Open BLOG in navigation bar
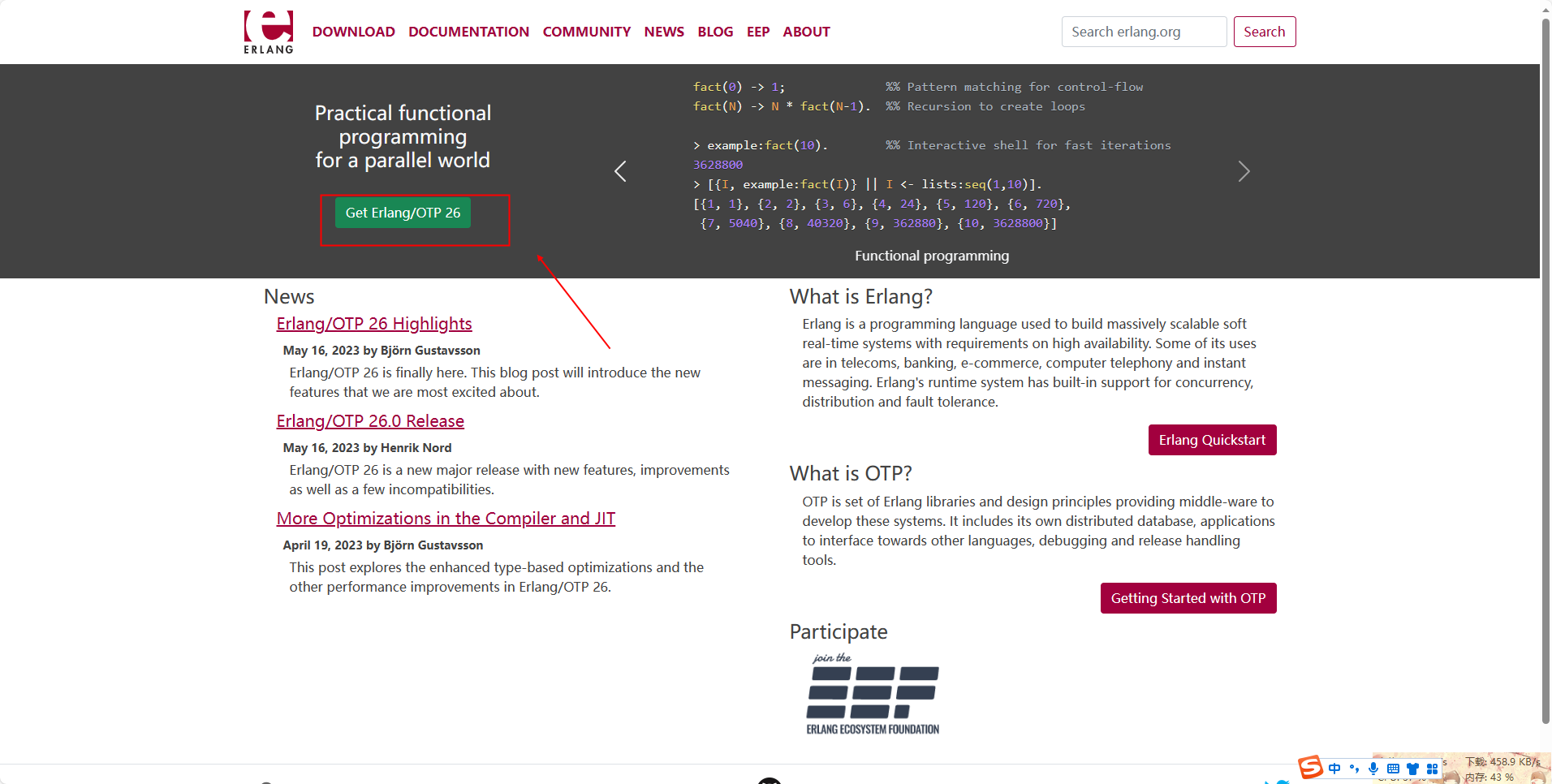Screen dimensions: 1552x784 coord(715,32)
